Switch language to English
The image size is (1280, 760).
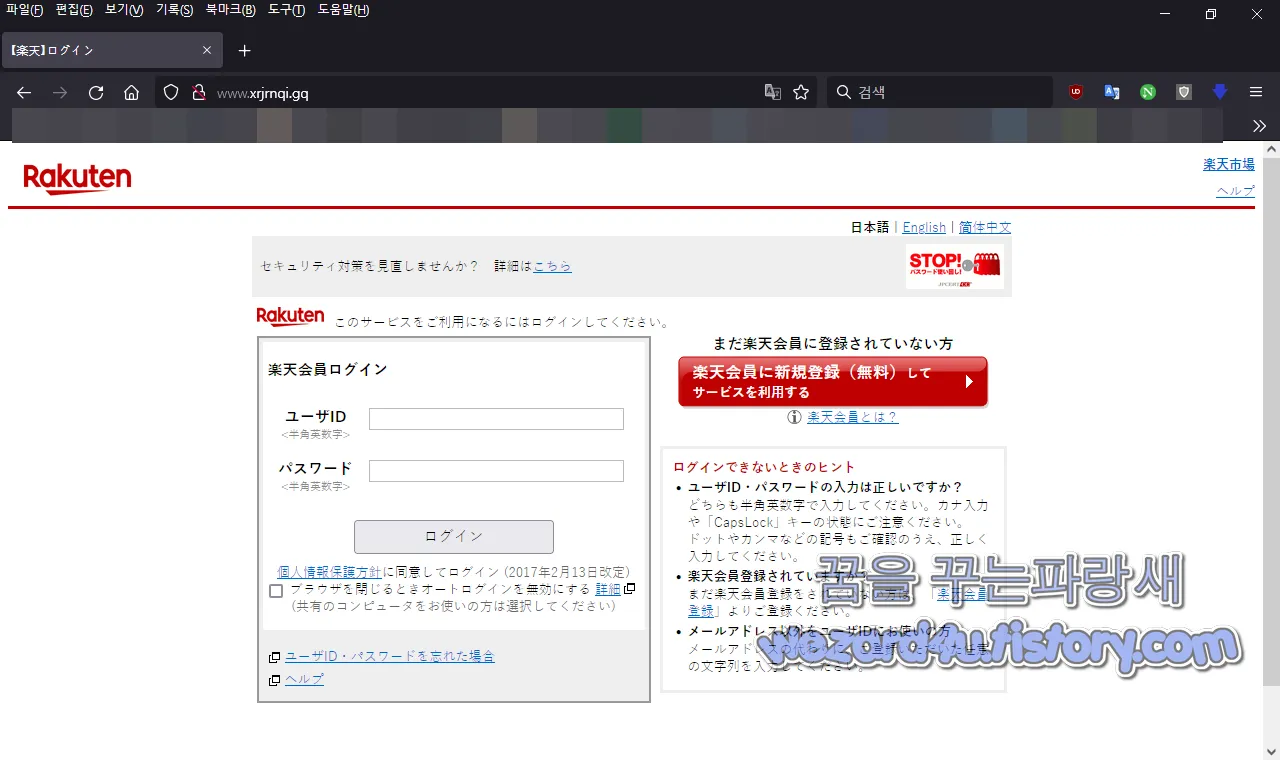[x=924, y=228]
